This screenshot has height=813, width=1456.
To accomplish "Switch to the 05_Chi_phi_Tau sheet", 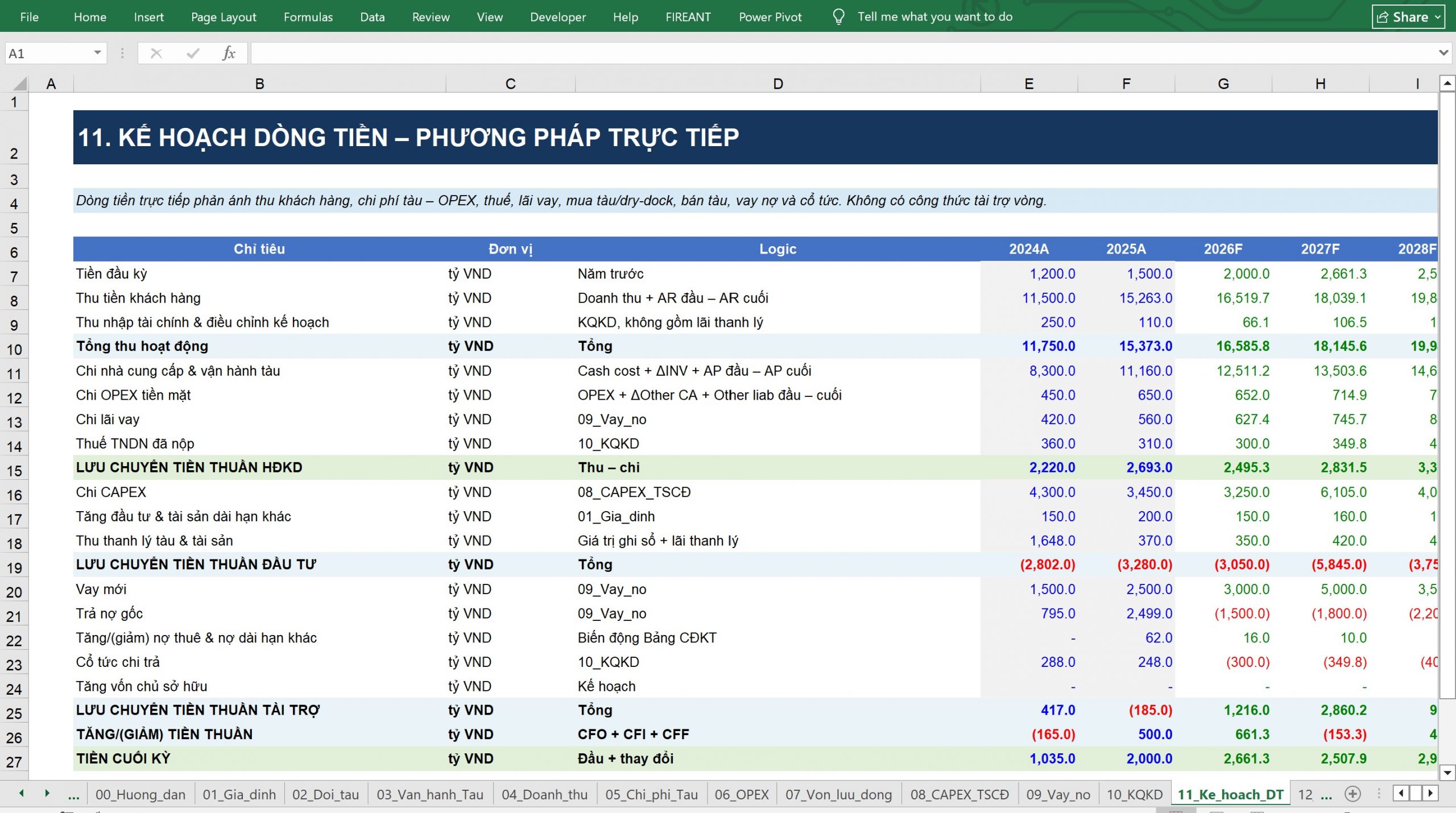I will [x=651, y=794].
